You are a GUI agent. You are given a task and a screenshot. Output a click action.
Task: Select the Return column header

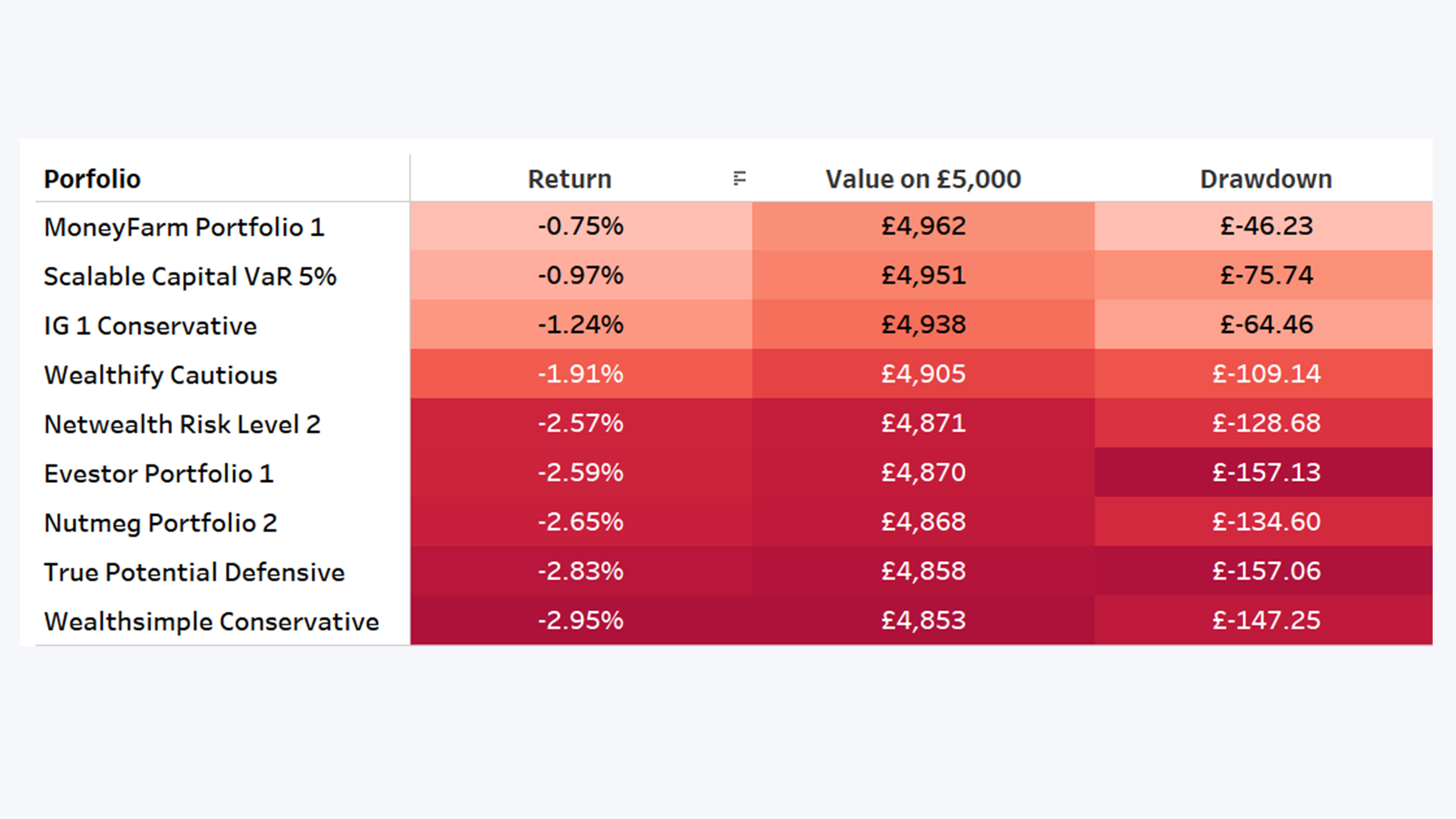[570, 179]
